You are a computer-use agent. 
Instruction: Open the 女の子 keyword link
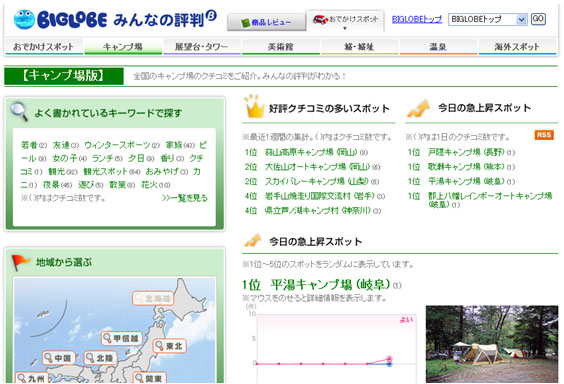65,158
